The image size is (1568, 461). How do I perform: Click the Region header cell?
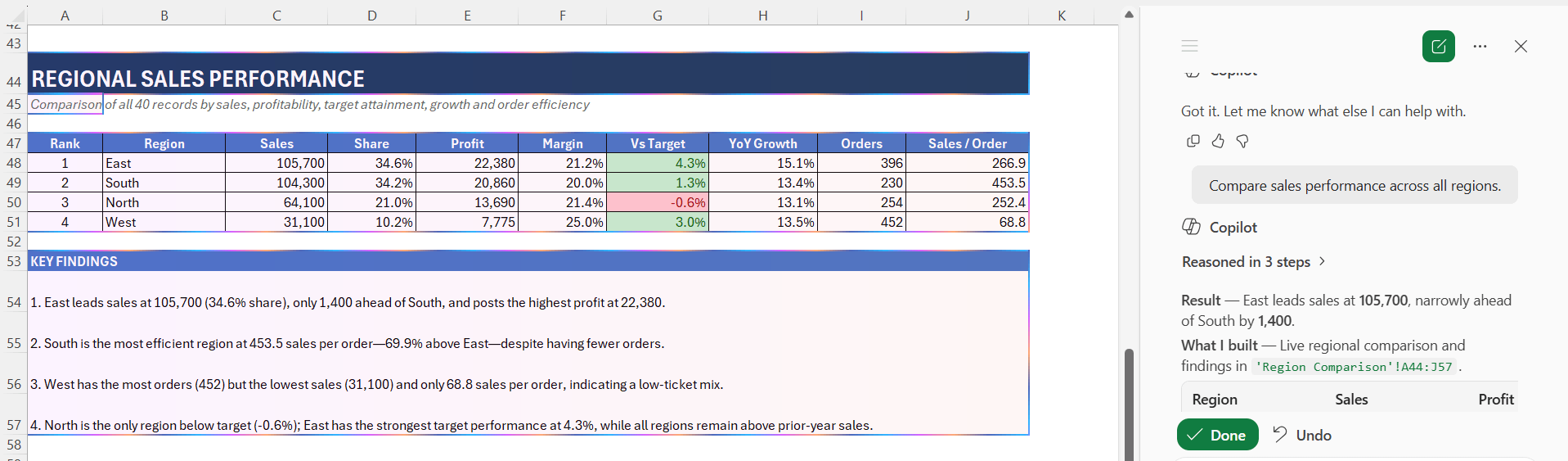pos(164,143)
